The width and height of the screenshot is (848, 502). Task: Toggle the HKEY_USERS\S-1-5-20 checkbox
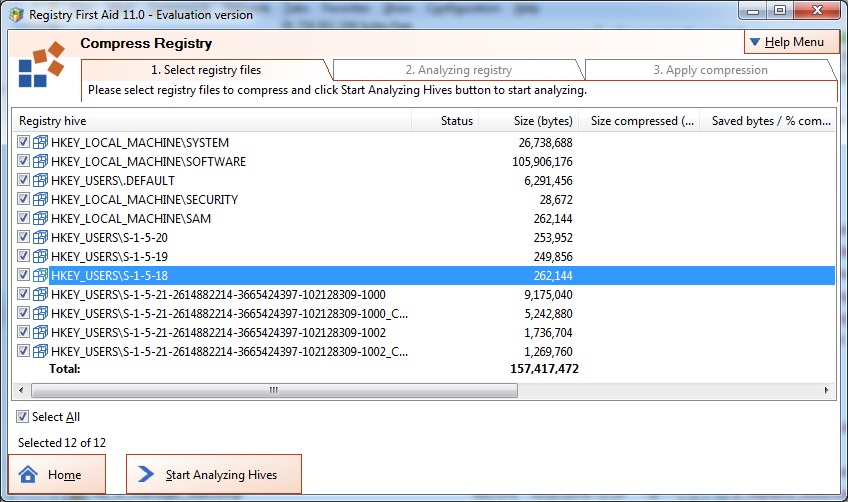tap(23, 236)
